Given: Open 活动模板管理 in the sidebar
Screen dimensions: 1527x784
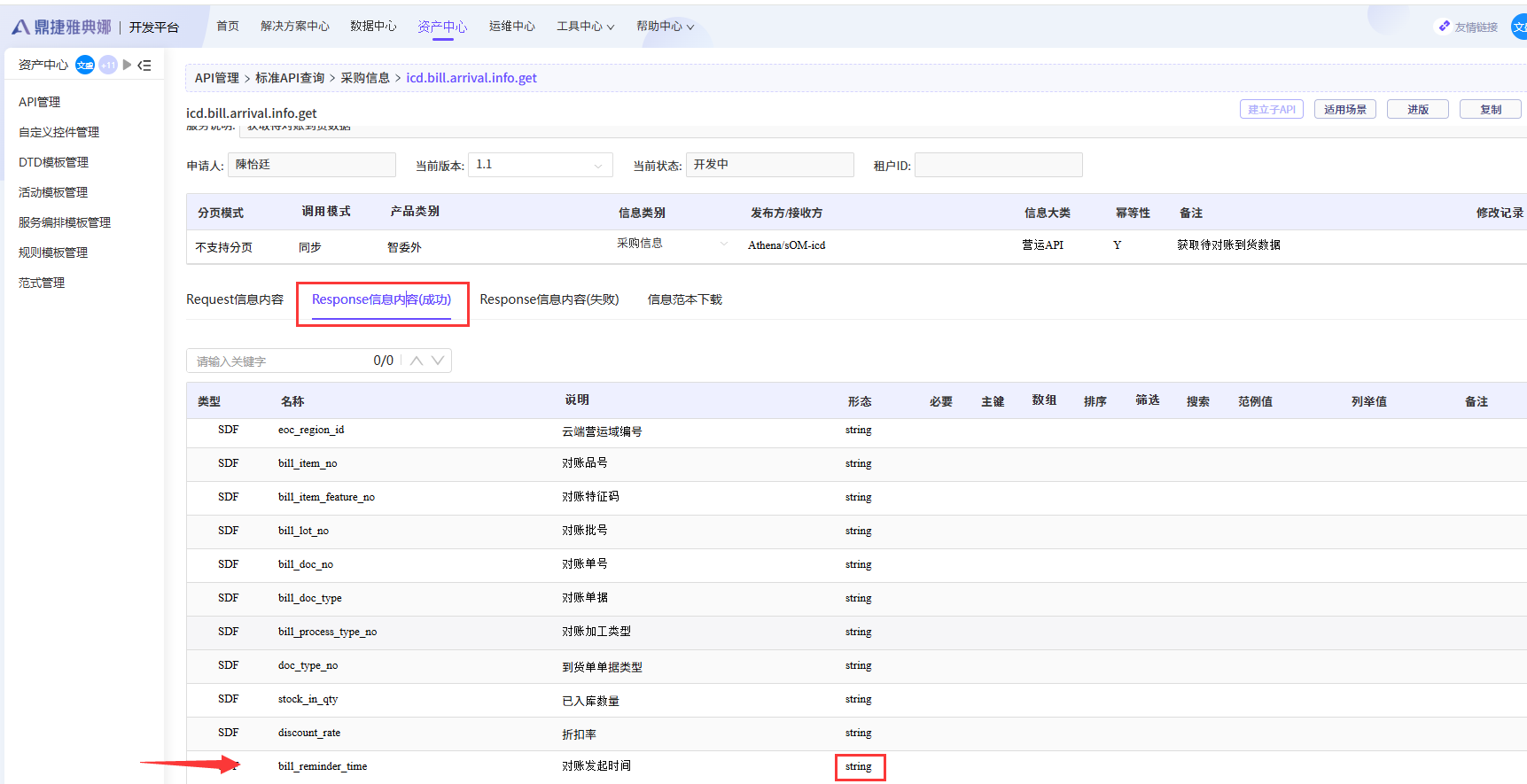Looking at the screenshot, I should [53, 192].
